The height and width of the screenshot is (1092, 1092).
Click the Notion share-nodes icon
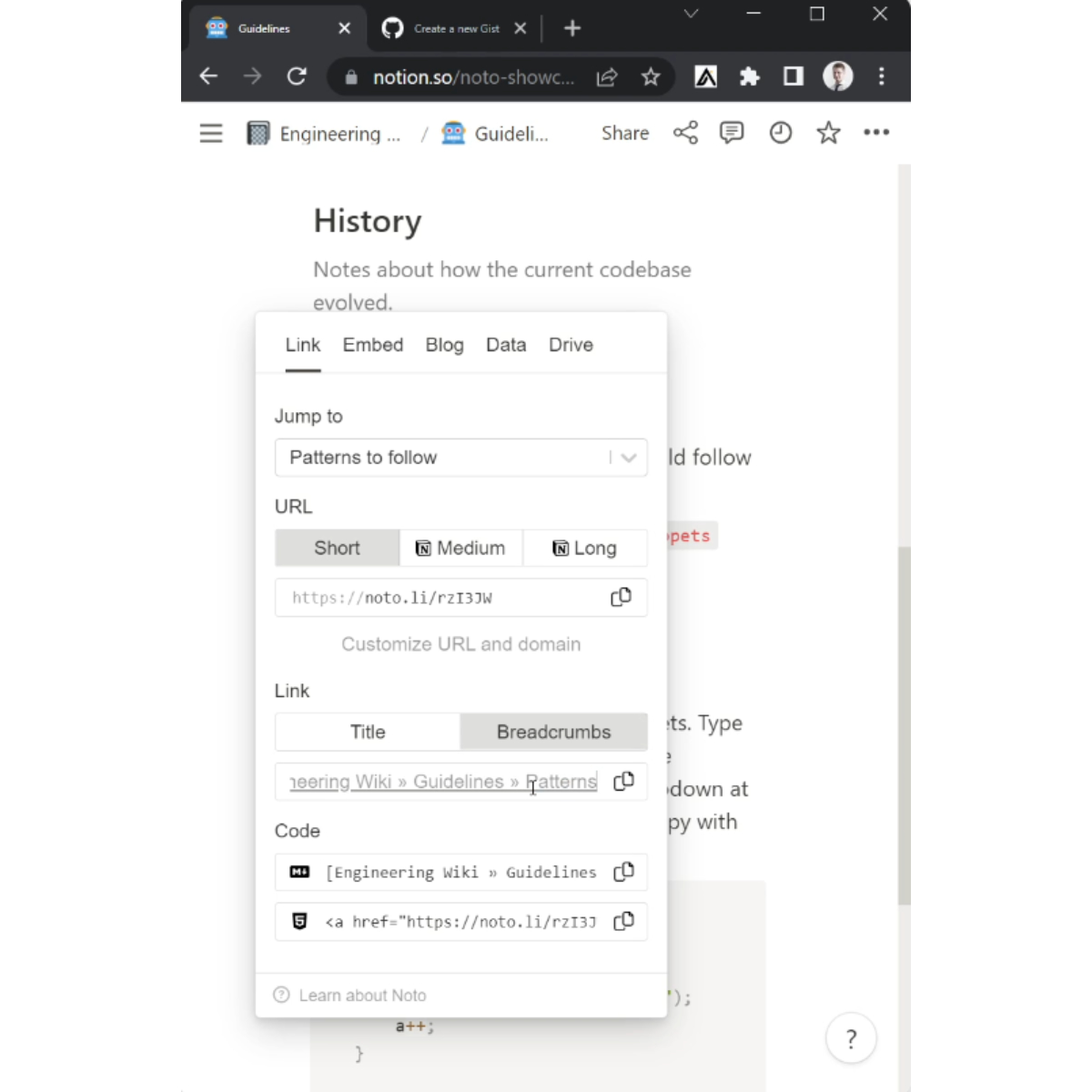tap(685, 133)
